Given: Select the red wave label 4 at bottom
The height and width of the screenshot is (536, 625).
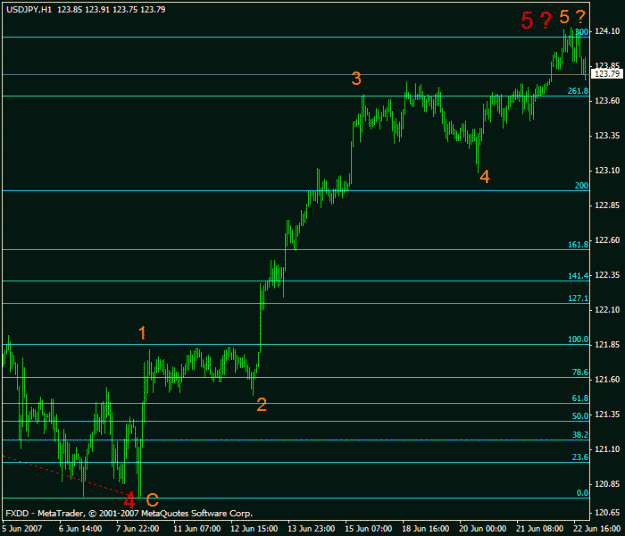Looking at the screenshot, I should pyautogui.click(x=129, y=500).
